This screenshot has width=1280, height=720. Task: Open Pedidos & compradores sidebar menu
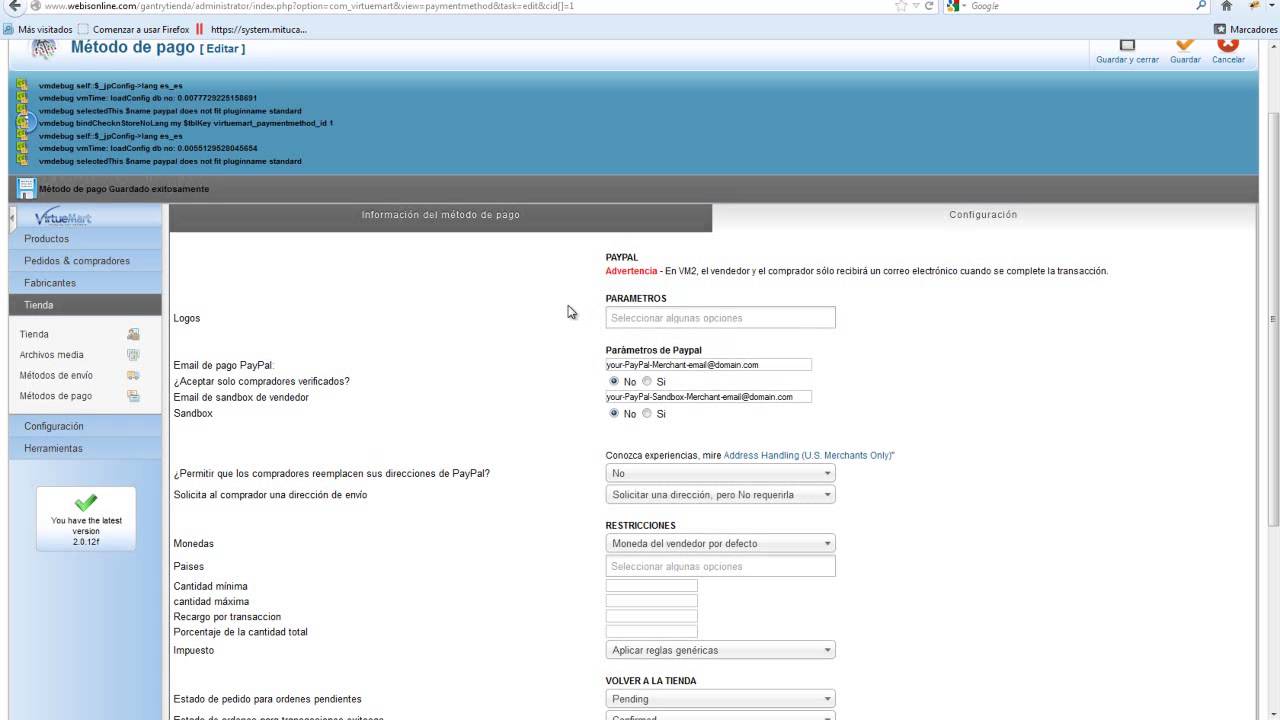[x=85, y=261]
